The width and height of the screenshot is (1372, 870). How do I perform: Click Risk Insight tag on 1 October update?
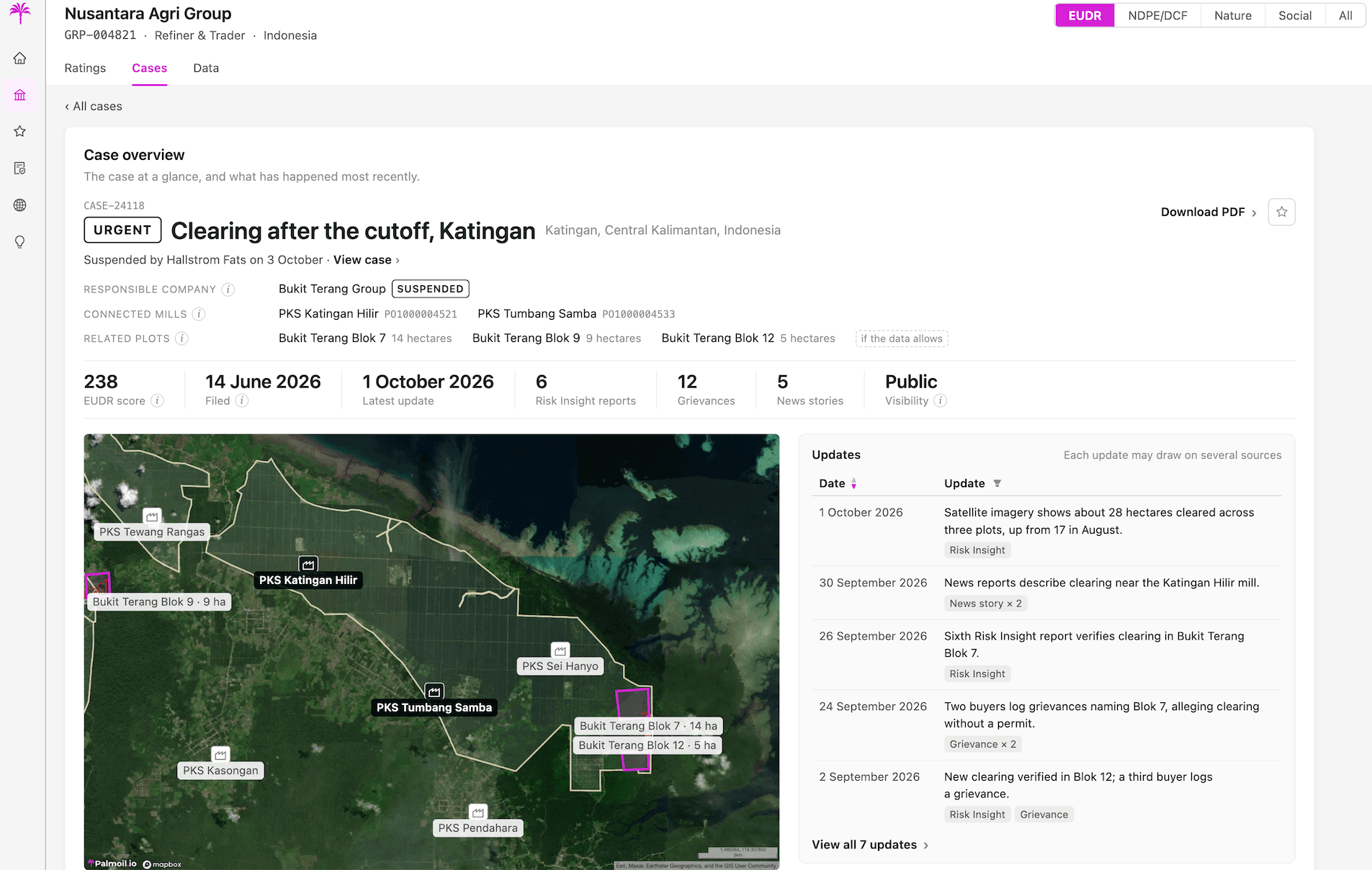pyautogui.click(x=977, y=550)
